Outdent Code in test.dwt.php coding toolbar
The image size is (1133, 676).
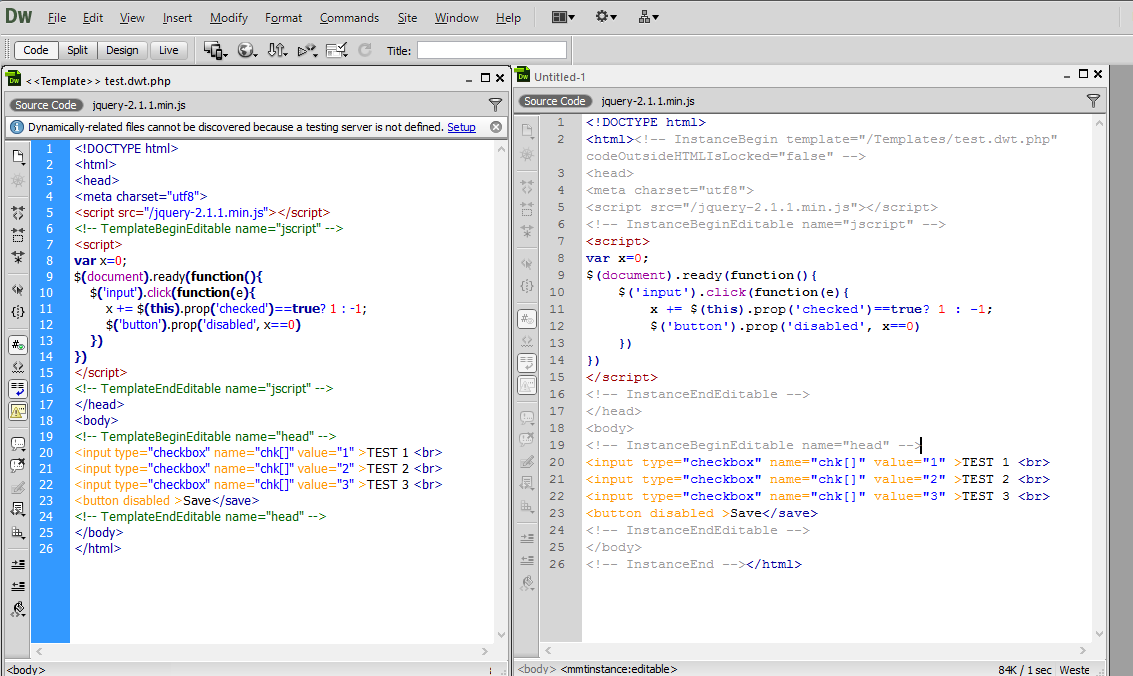[x=18, y=586]
